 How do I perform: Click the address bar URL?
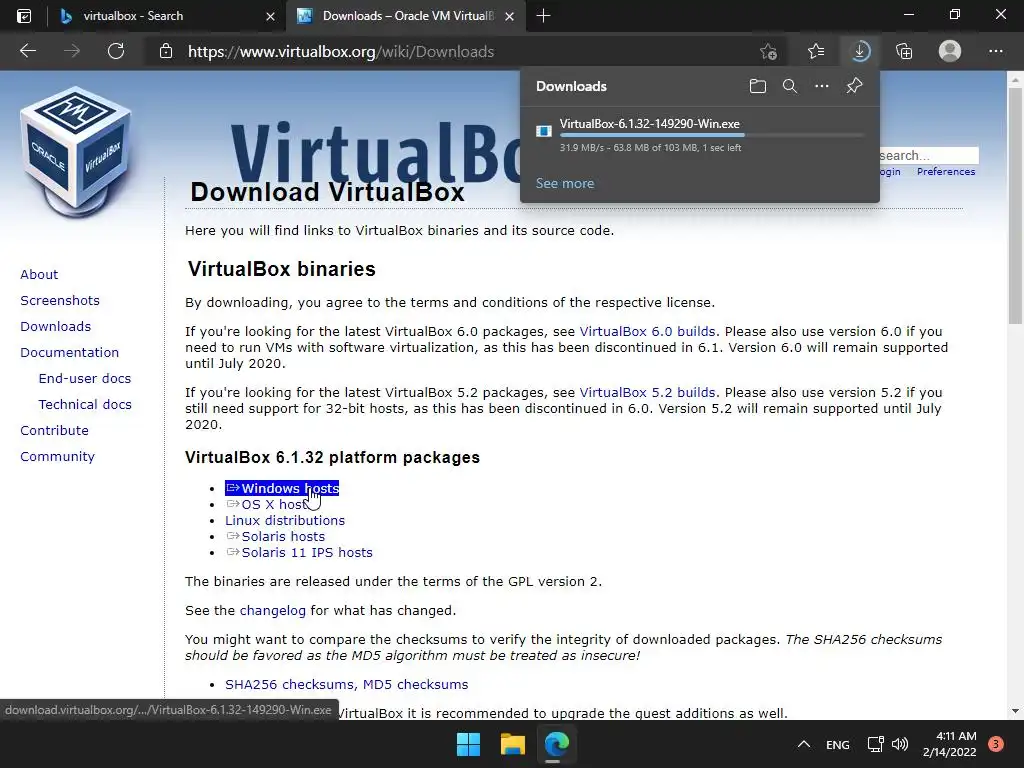pyautogui.click(x=341, y=52)
